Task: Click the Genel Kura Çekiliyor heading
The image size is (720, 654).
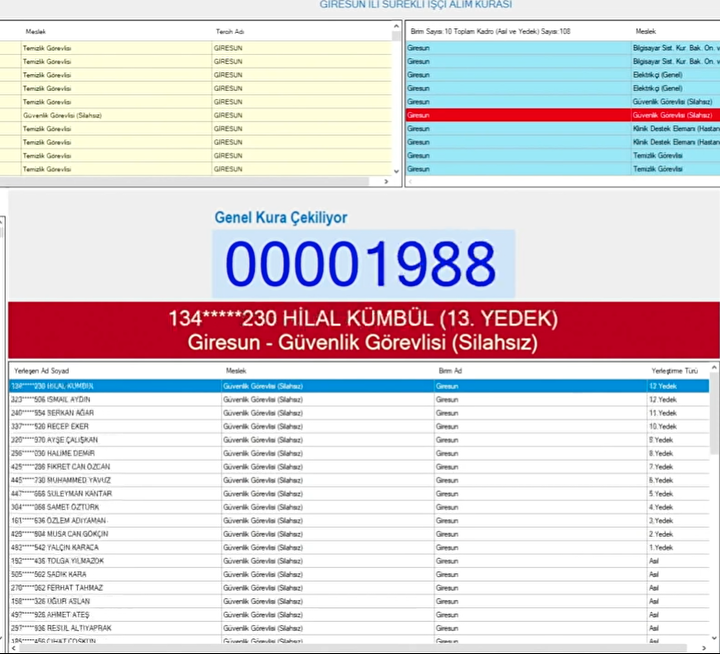Action: pyautogui.click(x=281, y=218)
